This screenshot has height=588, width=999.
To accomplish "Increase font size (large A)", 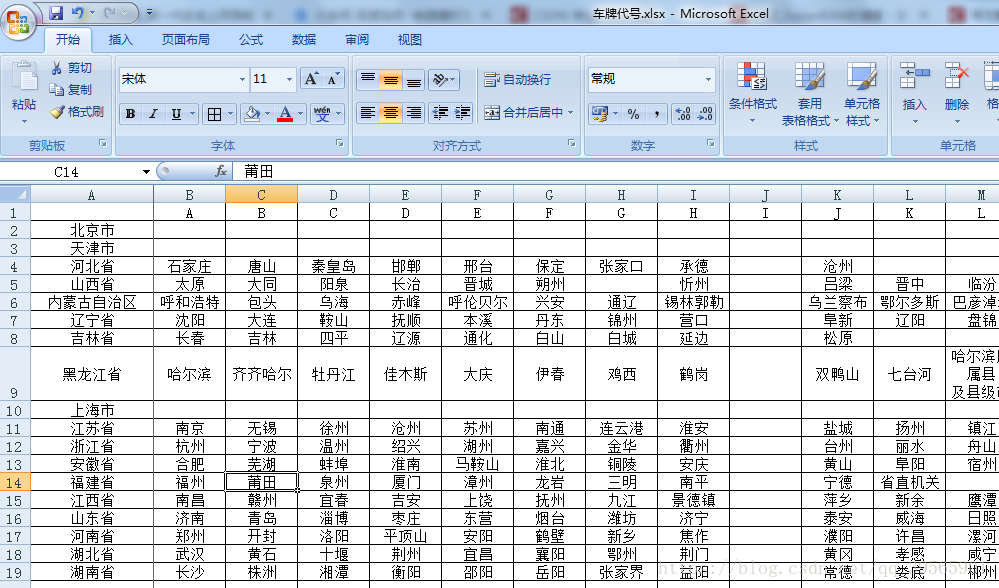I will pyautogui.click(x=311, y=79).
